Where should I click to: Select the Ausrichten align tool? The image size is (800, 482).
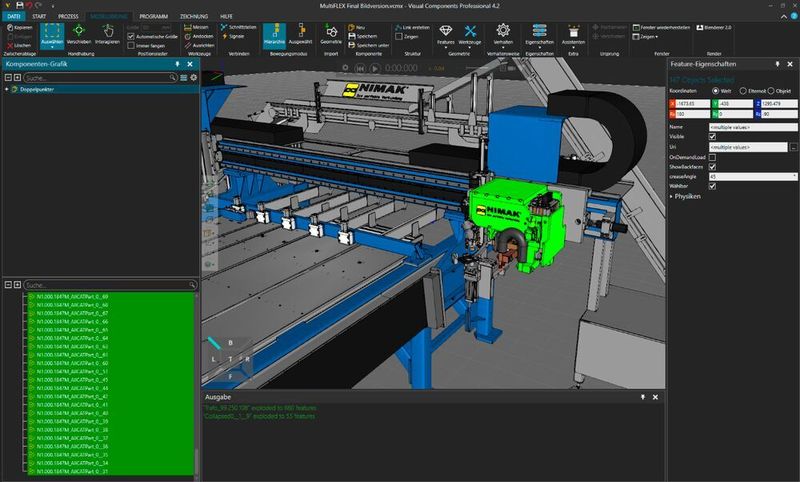[198, 45]
